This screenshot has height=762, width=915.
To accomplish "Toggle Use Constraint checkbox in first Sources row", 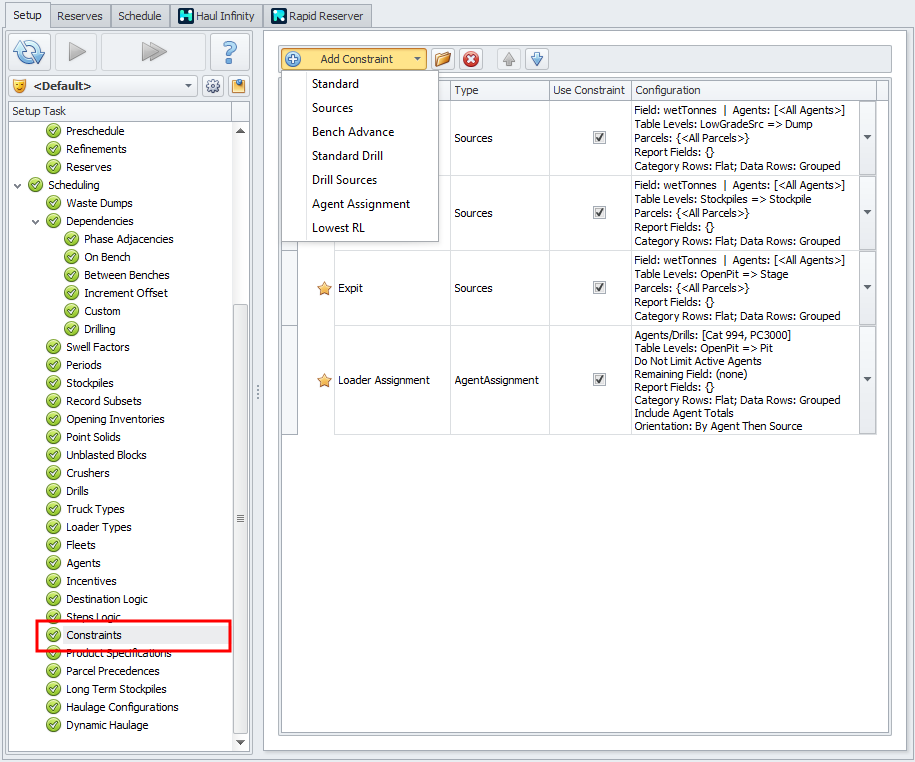I will click(x=599, y=138).
